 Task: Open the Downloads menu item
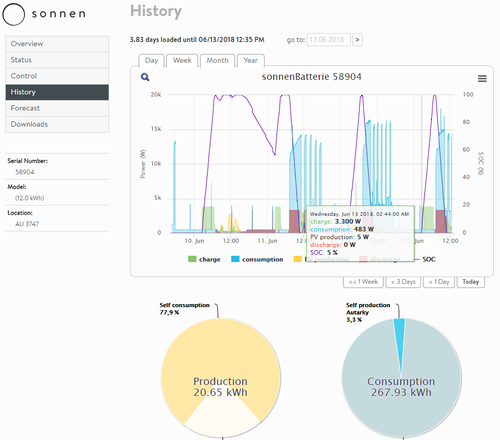coord(57,124)
